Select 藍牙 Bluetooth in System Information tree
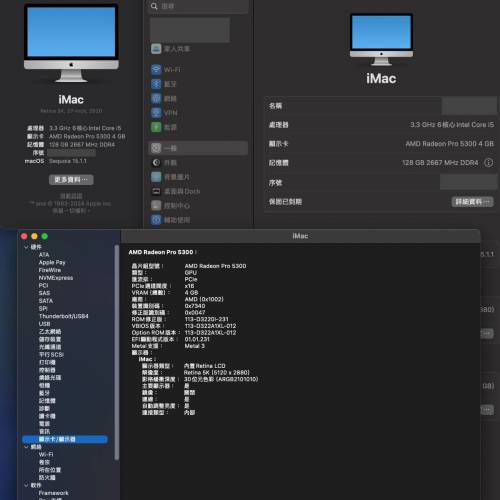 click(x=44, y=393)
